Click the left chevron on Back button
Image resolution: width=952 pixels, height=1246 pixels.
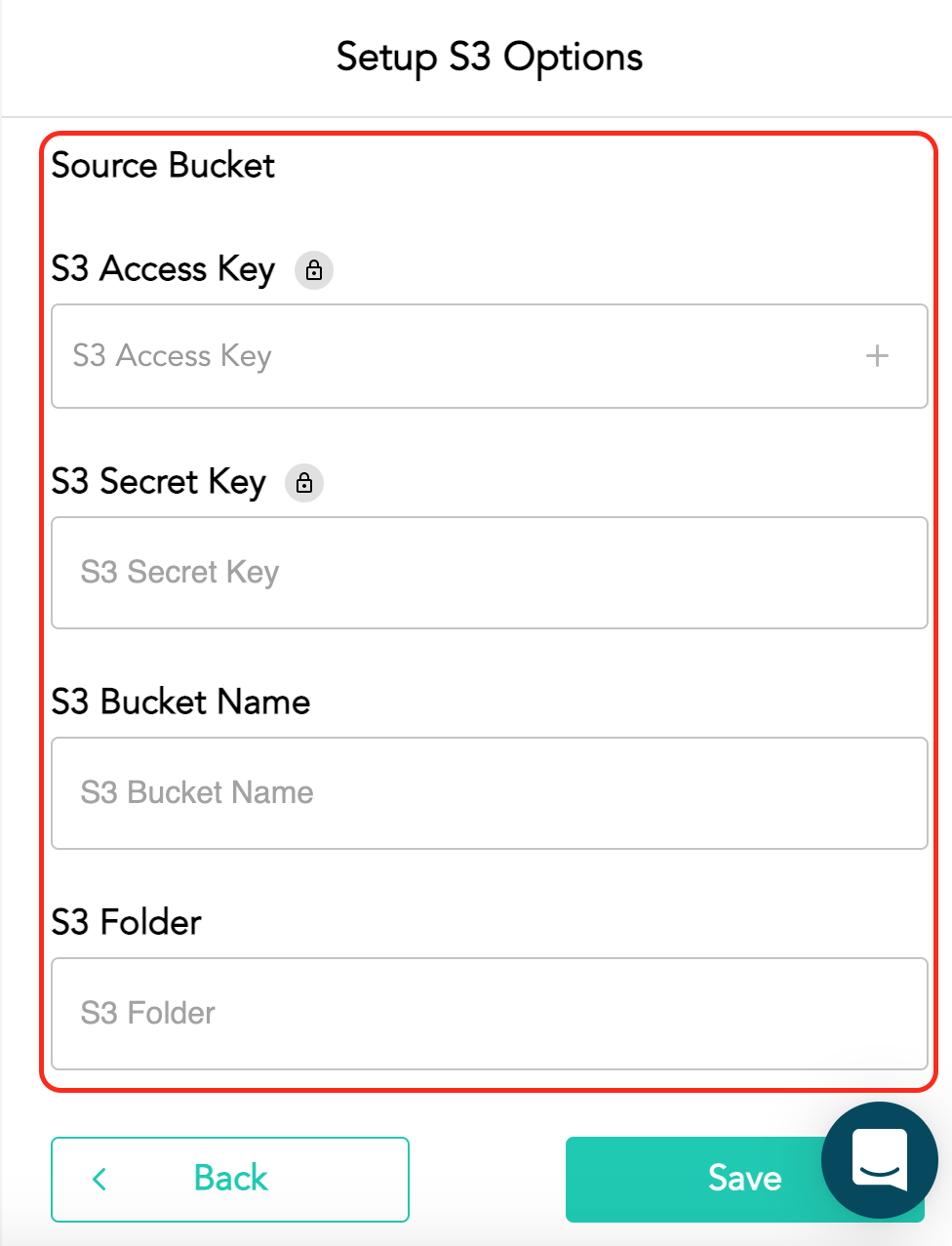coord(99,1179)
